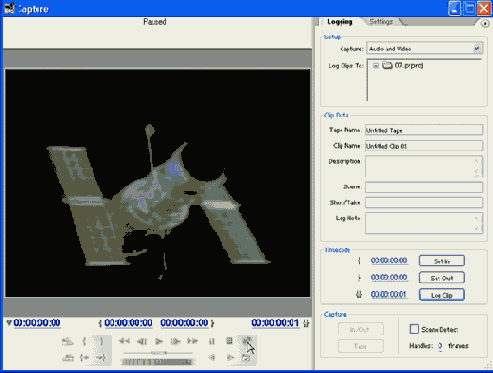
Task: Step forward one frame
Action: [x=175, y=341]
